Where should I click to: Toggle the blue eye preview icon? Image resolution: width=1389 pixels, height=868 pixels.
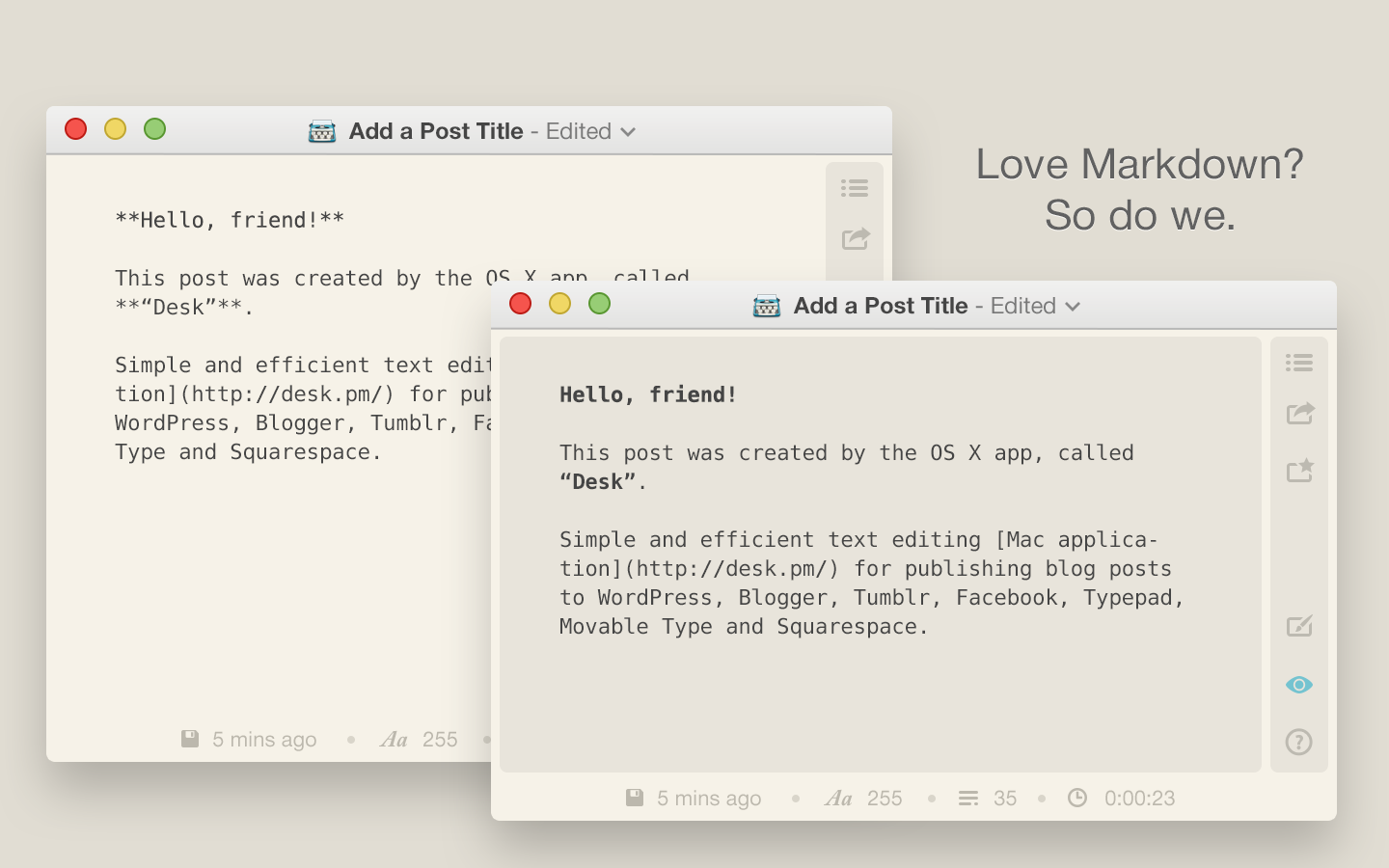pyautogui.click(x=1299, y=685)
